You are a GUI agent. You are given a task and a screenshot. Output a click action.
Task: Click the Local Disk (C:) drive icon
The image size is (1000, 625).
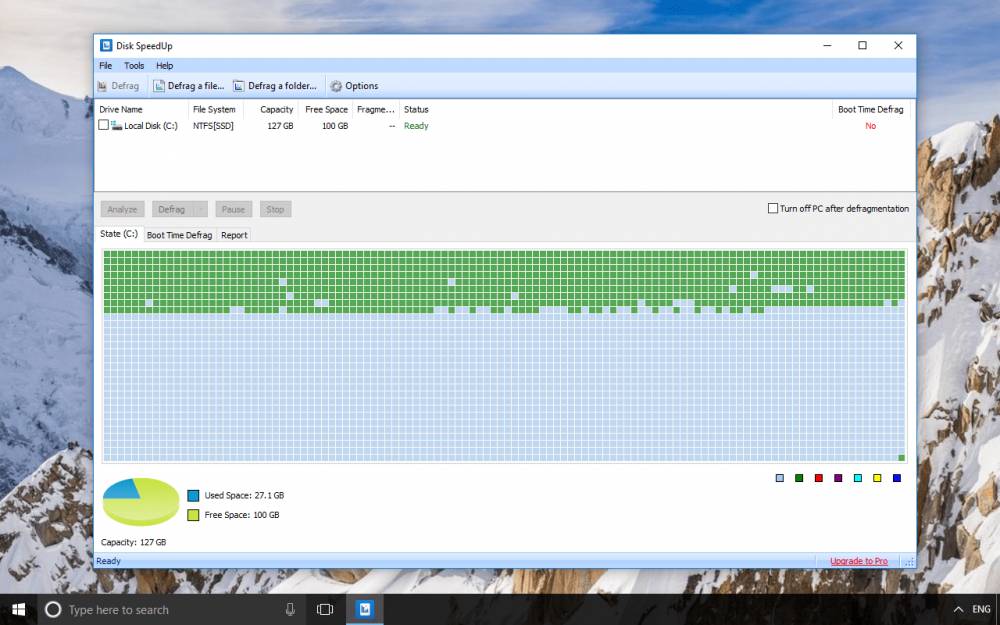[x=116, y=126]
